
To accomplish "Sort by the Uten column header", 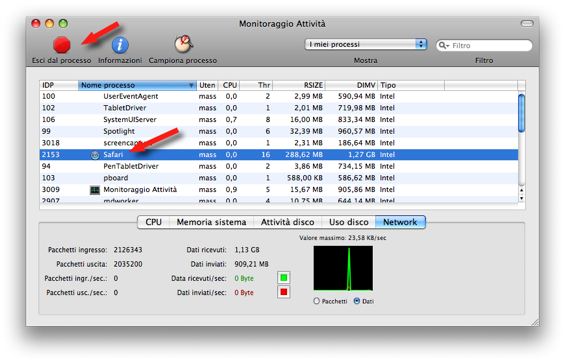I will [x=207, y=85].
